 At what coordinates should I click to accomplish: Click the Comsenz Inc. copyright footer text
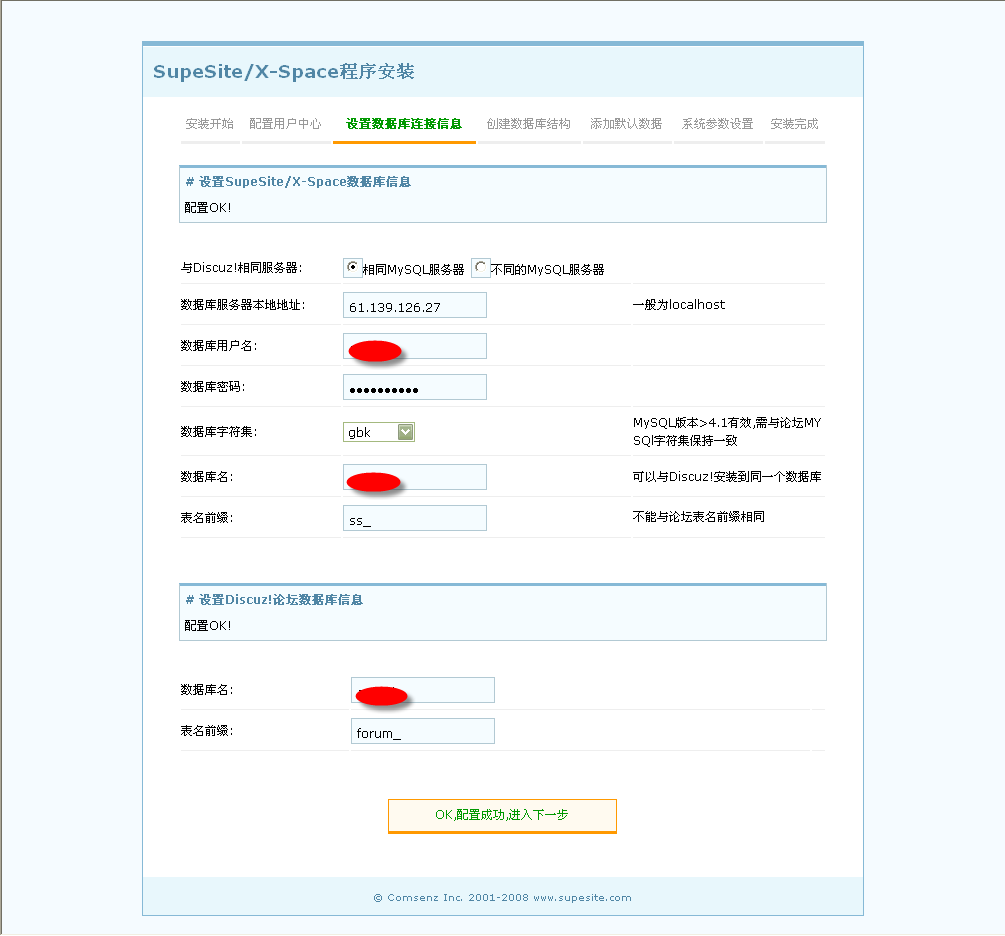502,898
